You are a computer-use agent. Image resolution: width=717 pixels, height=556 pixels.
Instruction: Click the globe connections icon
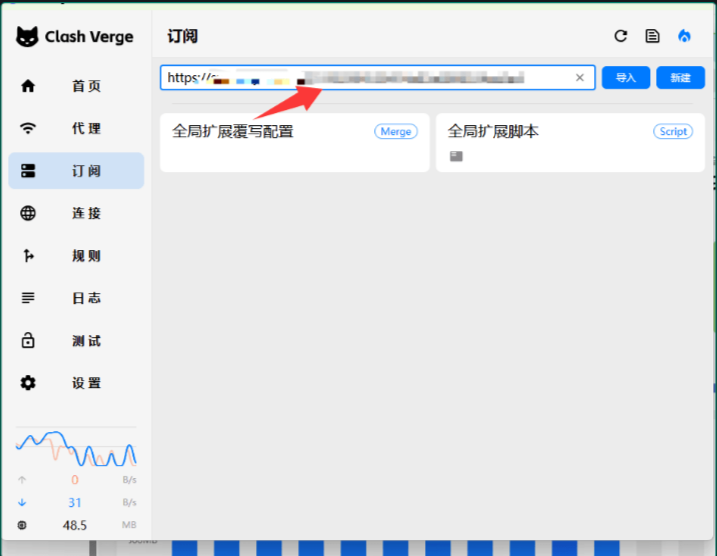pyautogui.click(x=28, y=213)
